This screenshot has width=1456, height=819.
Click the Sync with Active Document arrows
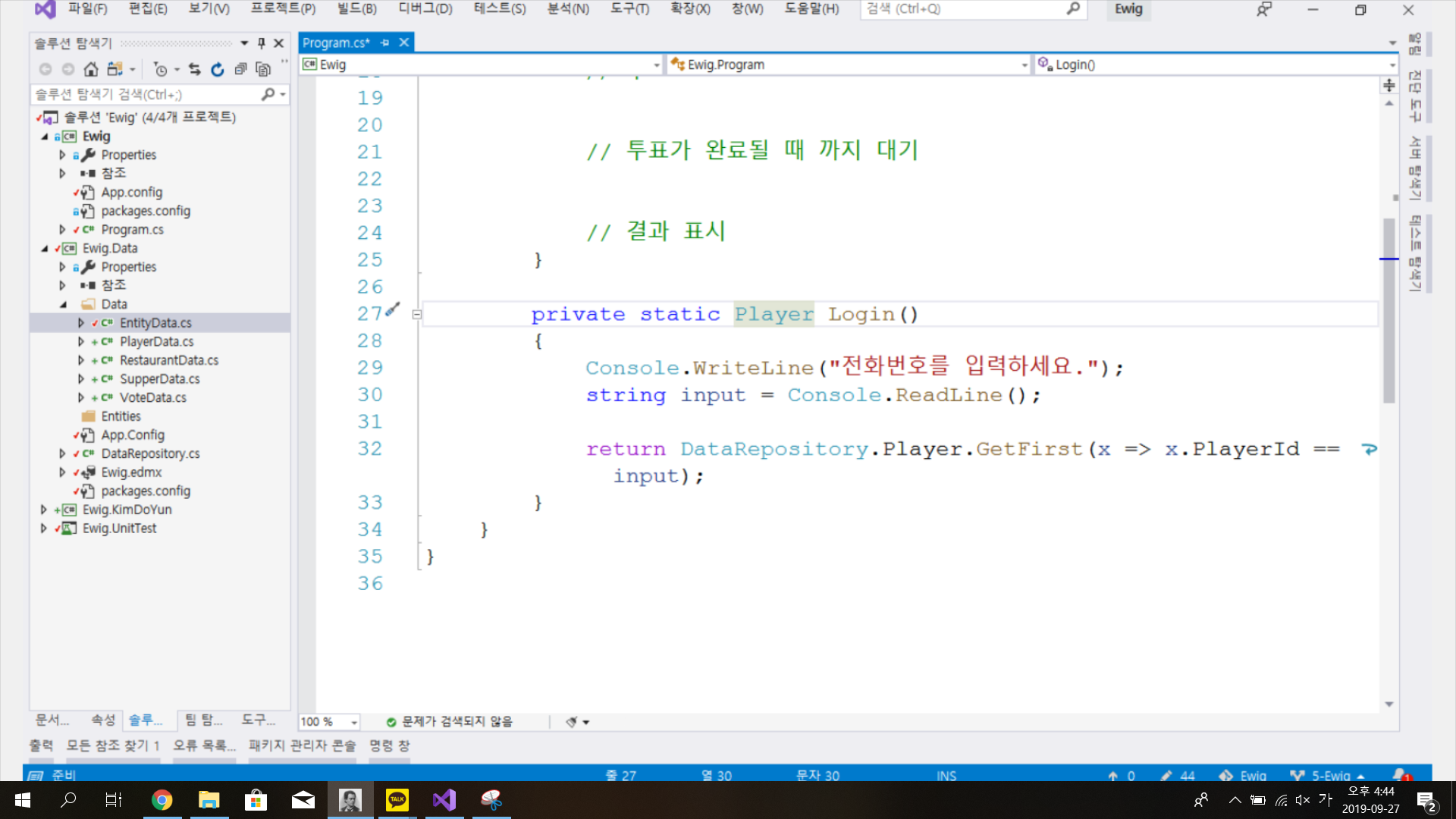195,70
